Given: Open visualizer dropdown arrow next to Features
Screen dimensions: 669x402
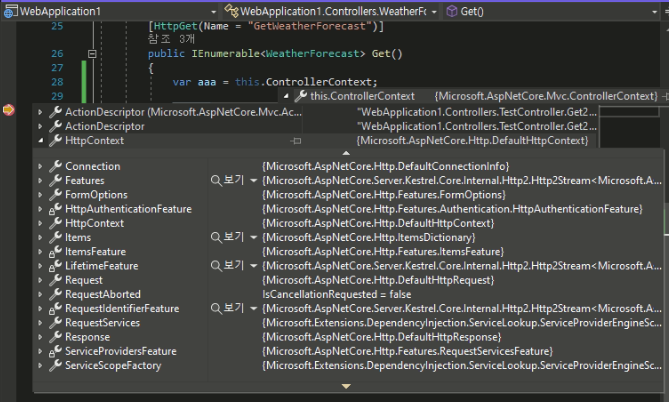Looking at the screenshot, I should click(x=253, y=181).
